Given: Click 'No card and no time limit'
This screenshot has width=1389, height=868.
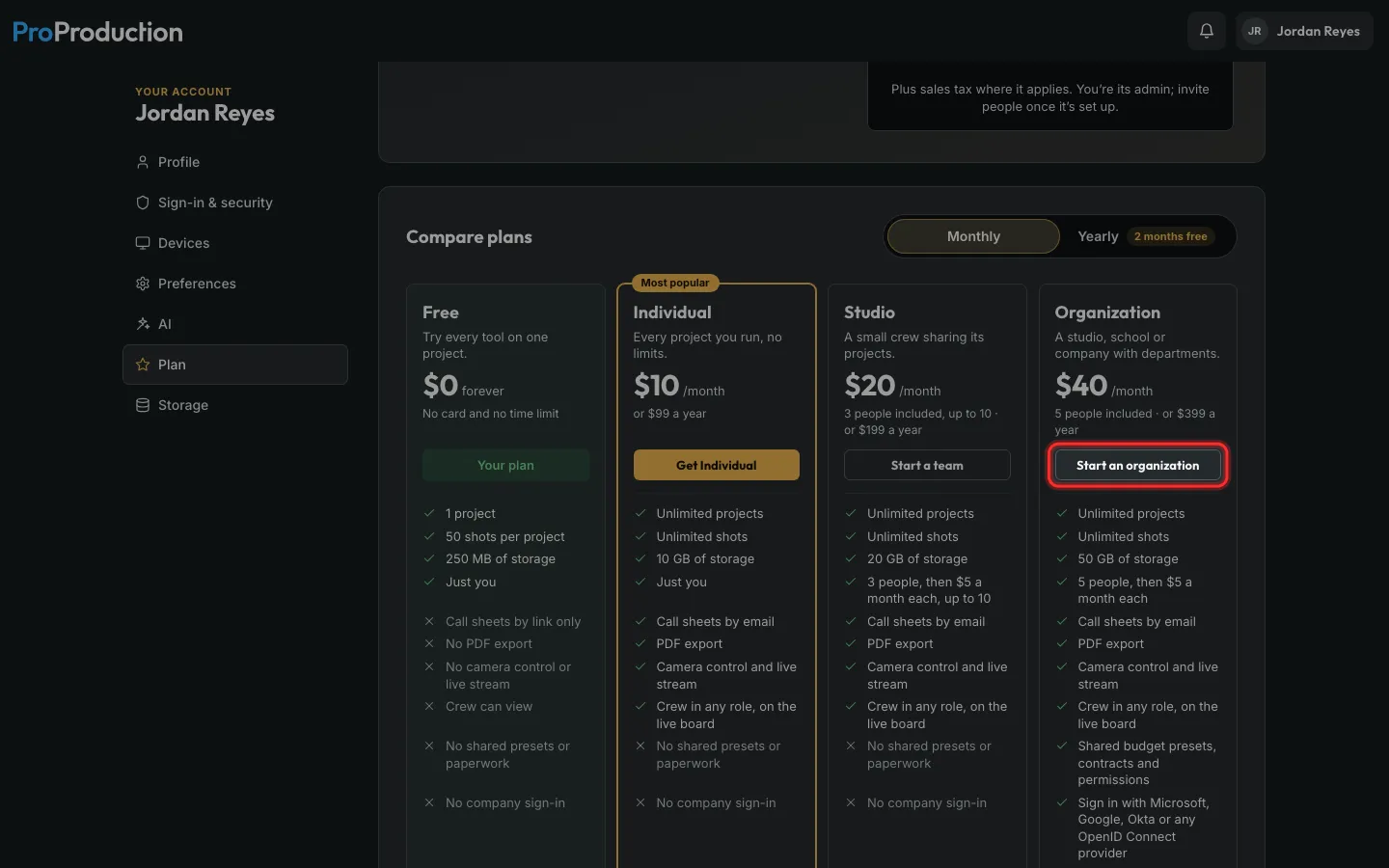Looking at the screenshot, I should click(491, 414).
